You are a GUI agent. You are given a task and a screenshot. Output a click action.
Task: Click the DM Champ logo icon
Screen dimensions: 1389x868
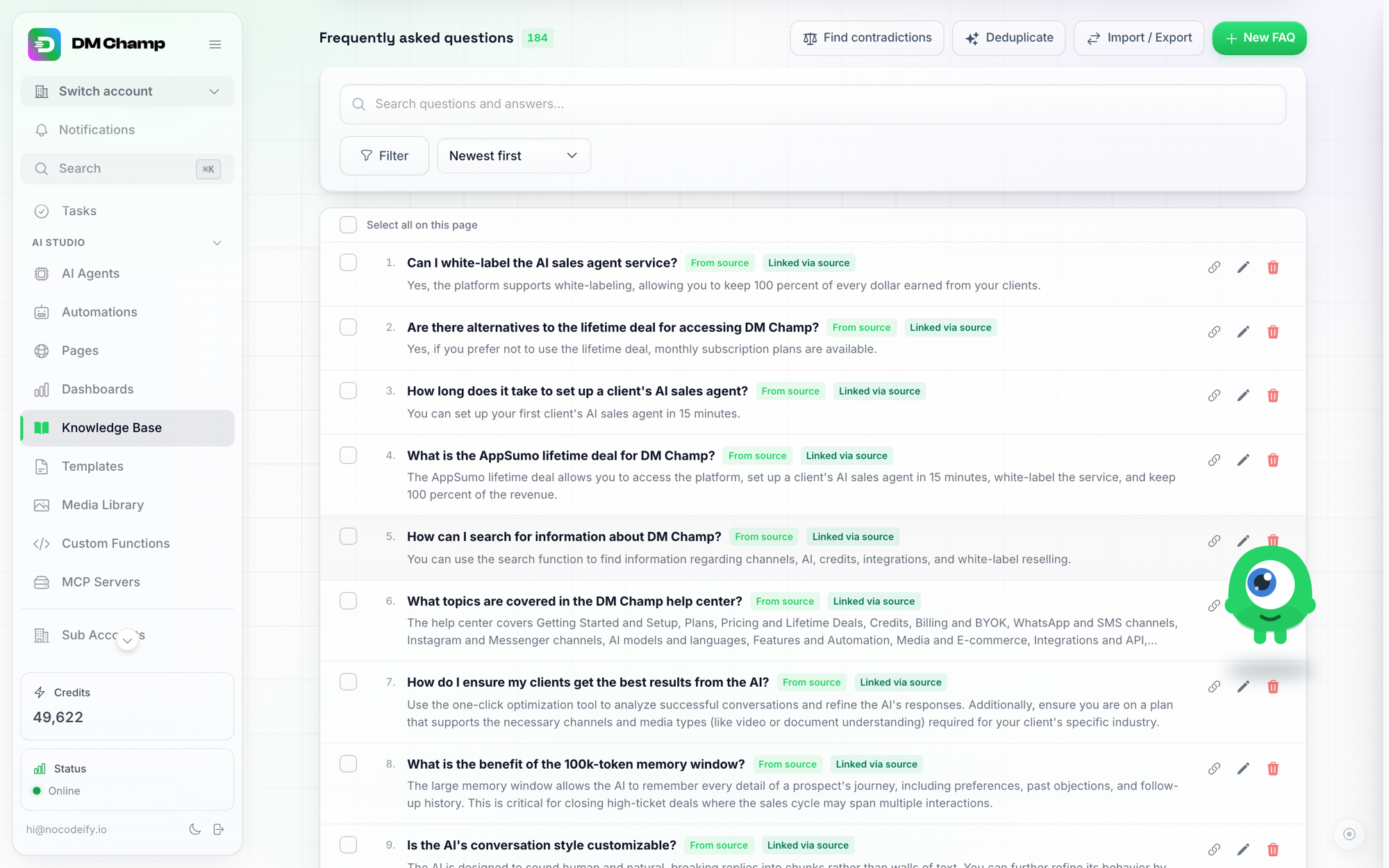coord(44,44)
